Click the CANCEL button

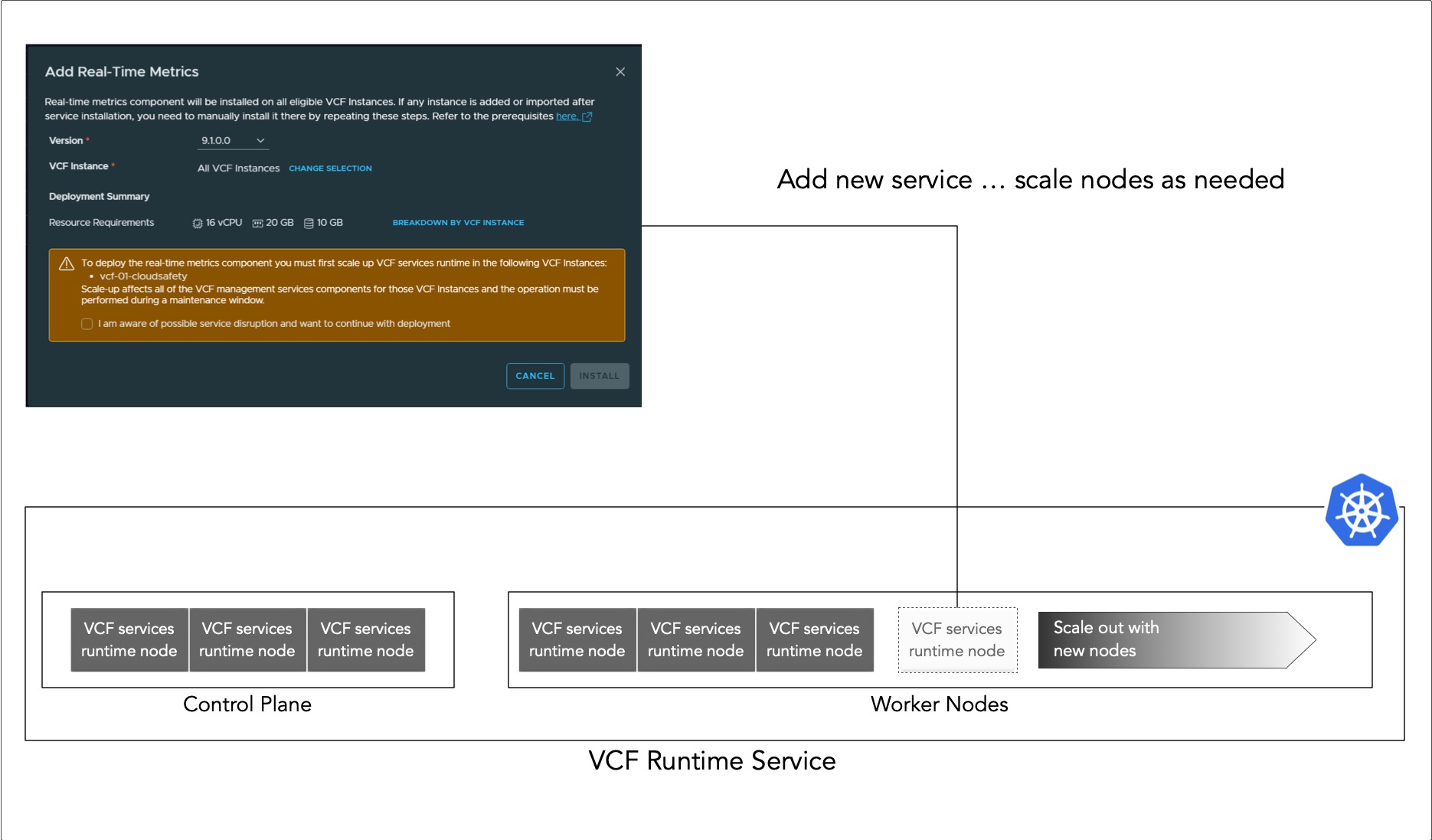535,376
